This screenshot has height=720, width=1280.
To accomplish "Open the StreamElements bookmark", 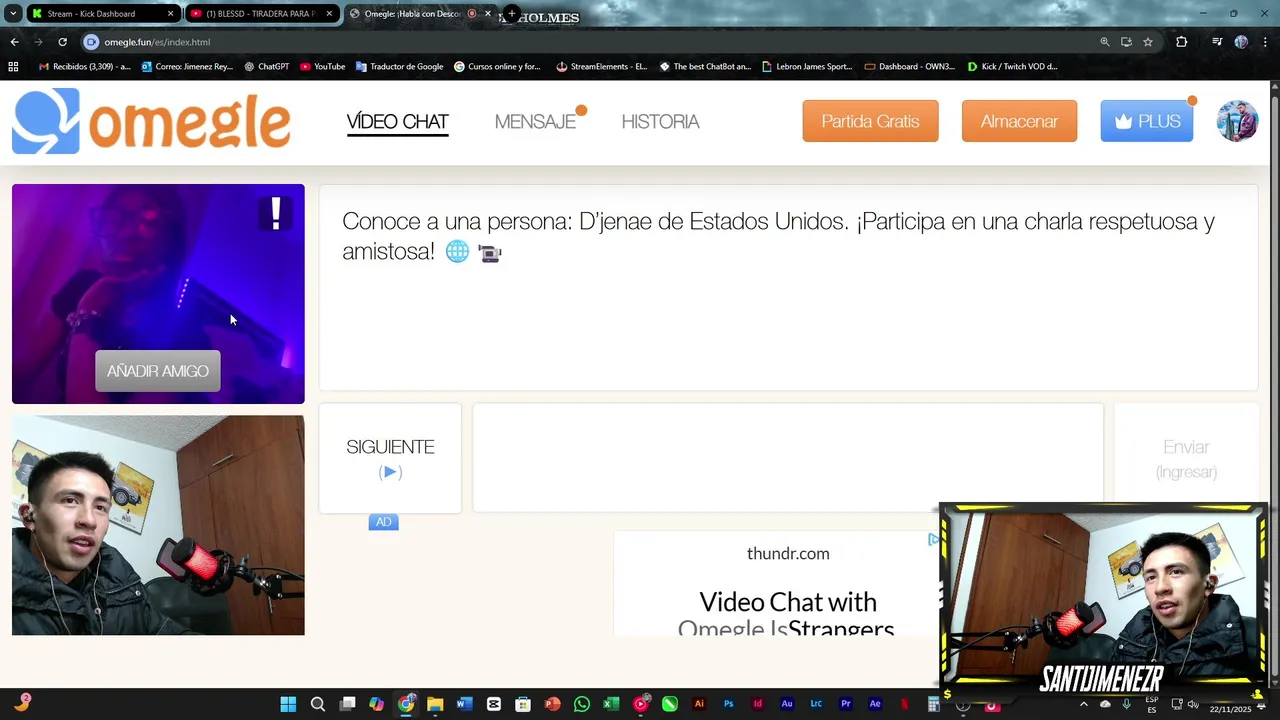I will [602, 67].
